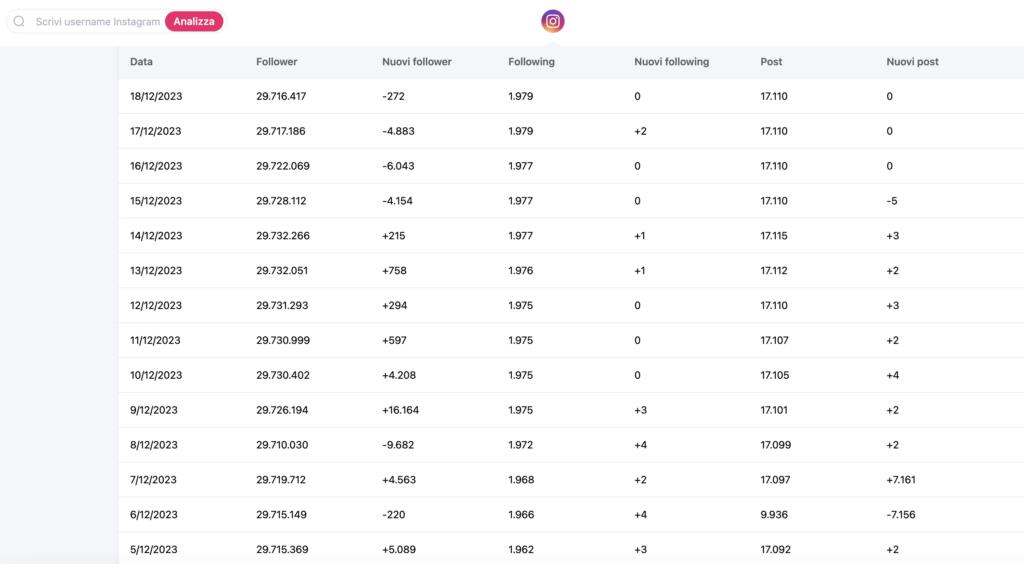Click the Instagram logo icon
The height and width of the screenshot is (564, 1024).
coord(553,21)
